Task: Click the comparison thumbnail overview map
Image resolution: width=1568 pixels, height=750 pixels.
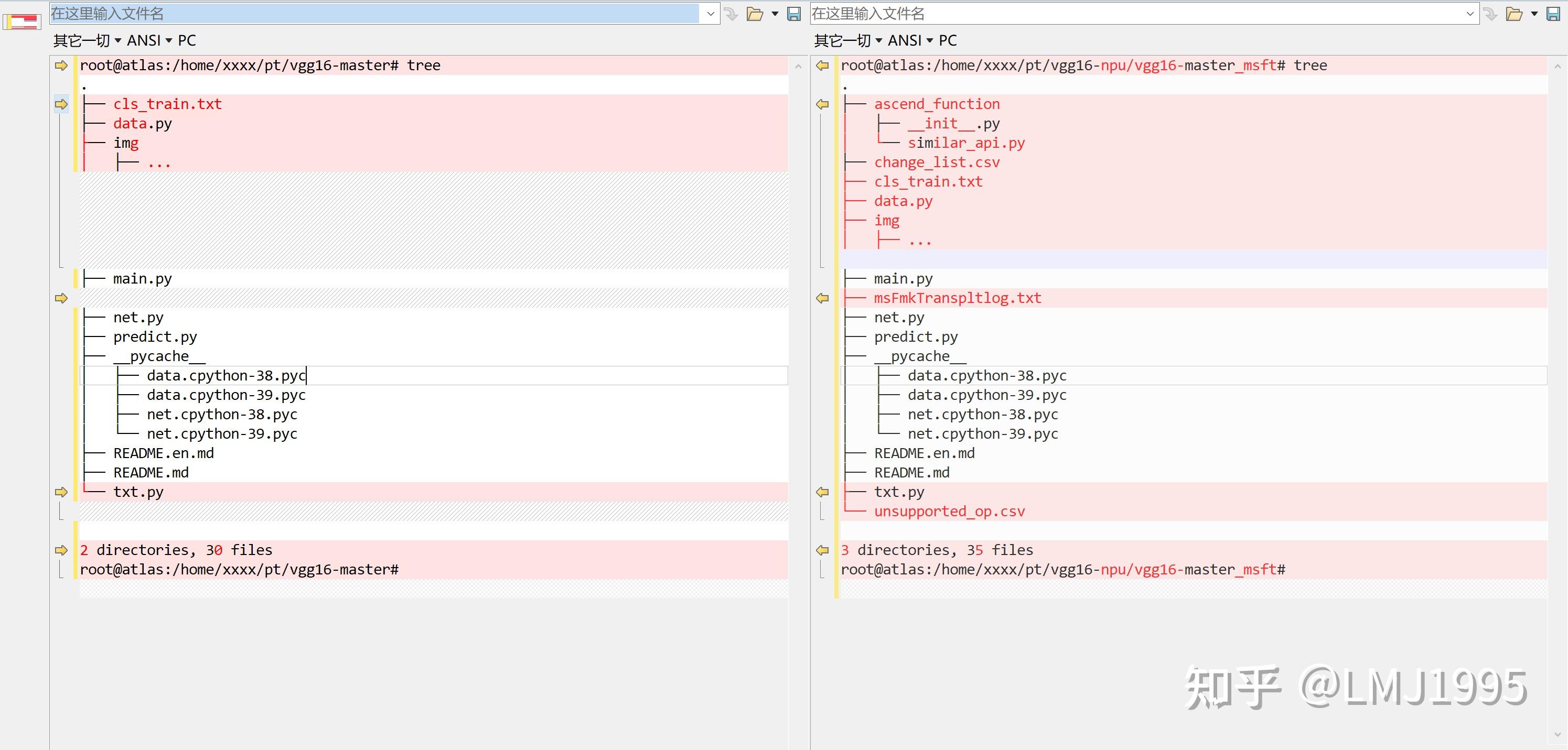Action: [22, 22]
